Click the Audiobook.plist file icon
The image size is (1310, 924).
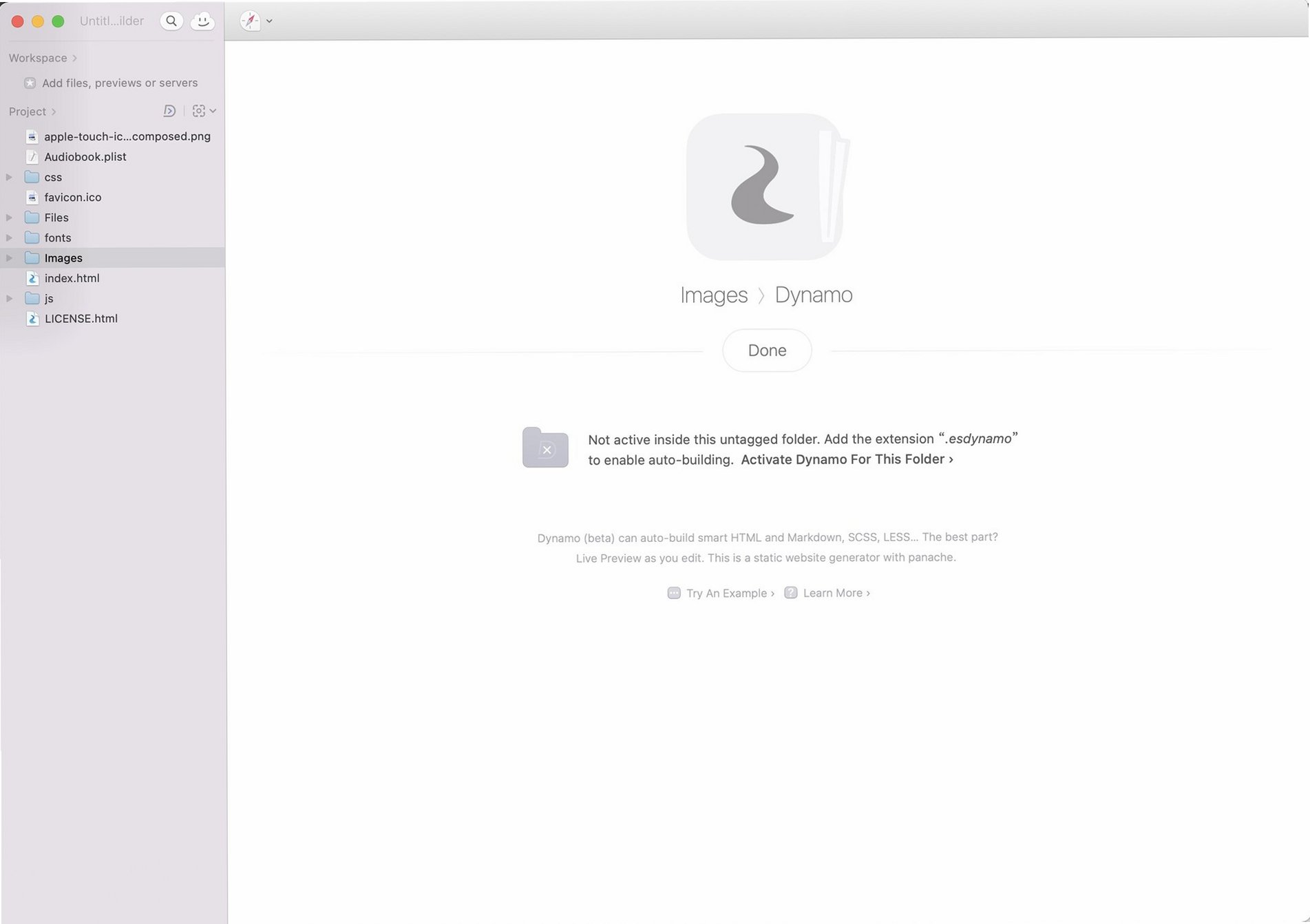click(x=32, y=156)
